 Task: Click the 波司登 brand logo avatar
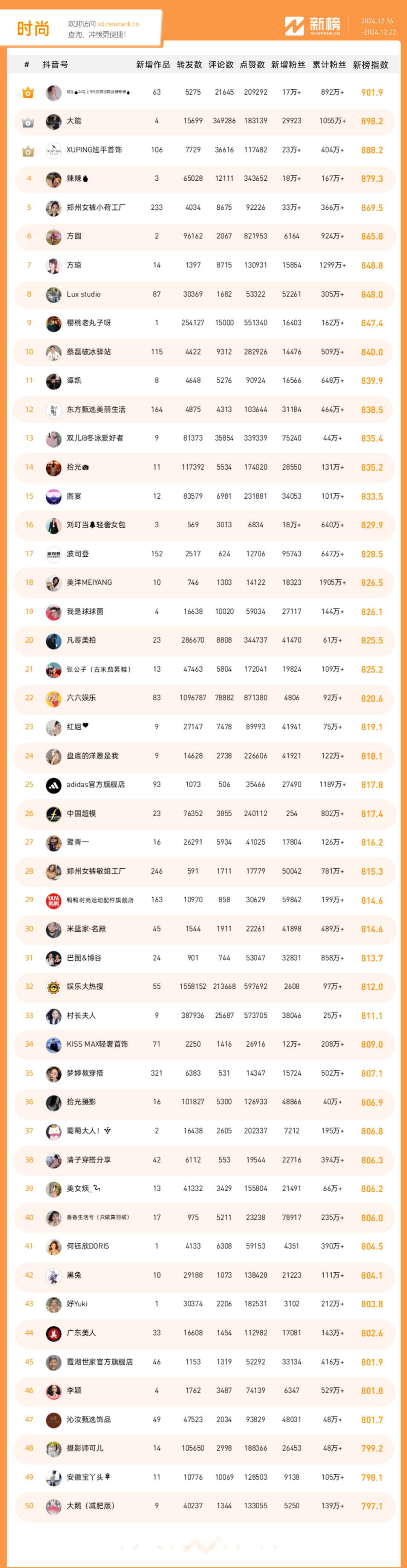(x=54, y=554)
